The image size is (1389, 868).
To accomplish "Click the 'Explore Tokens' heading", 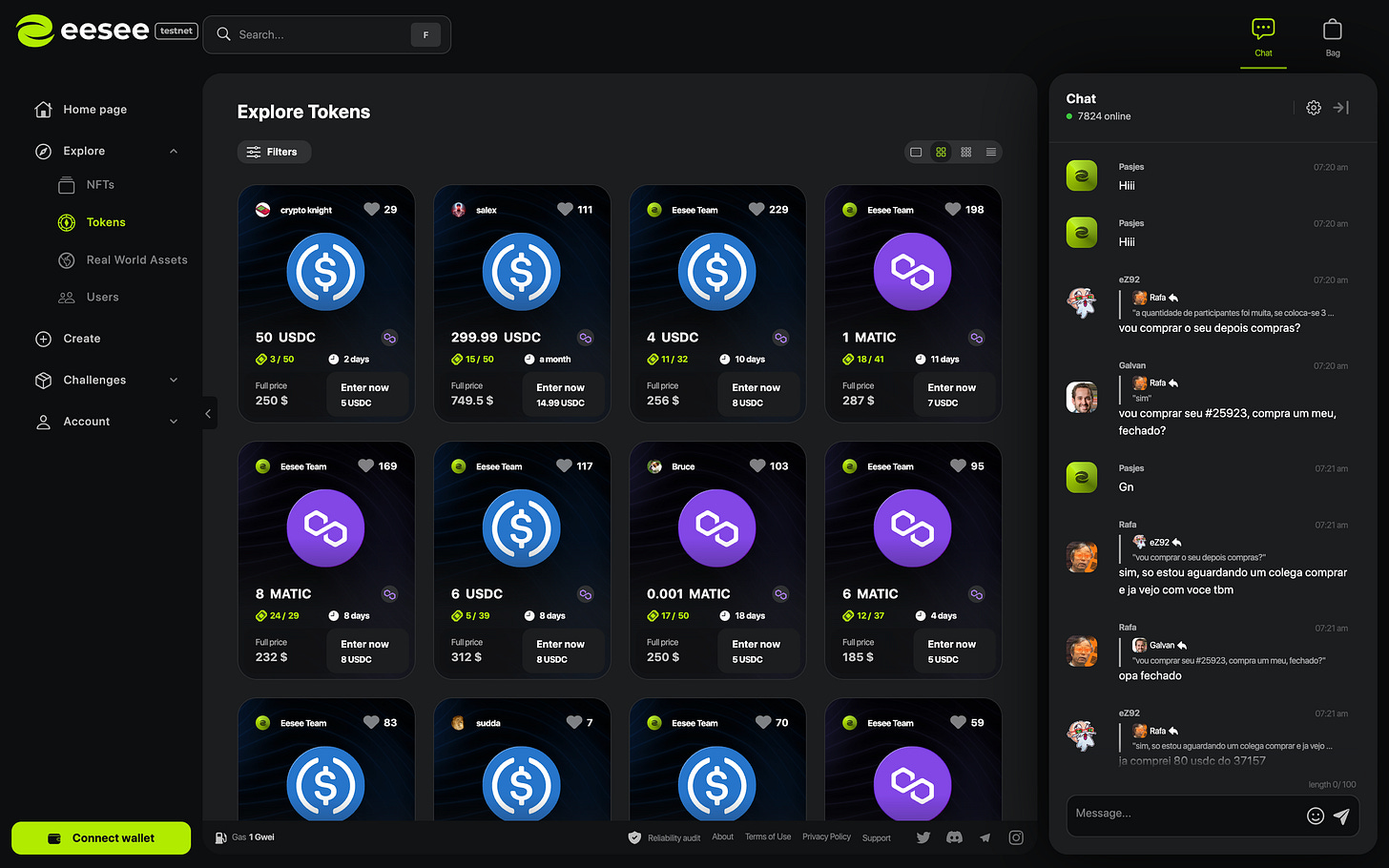I will pos(303,112).
